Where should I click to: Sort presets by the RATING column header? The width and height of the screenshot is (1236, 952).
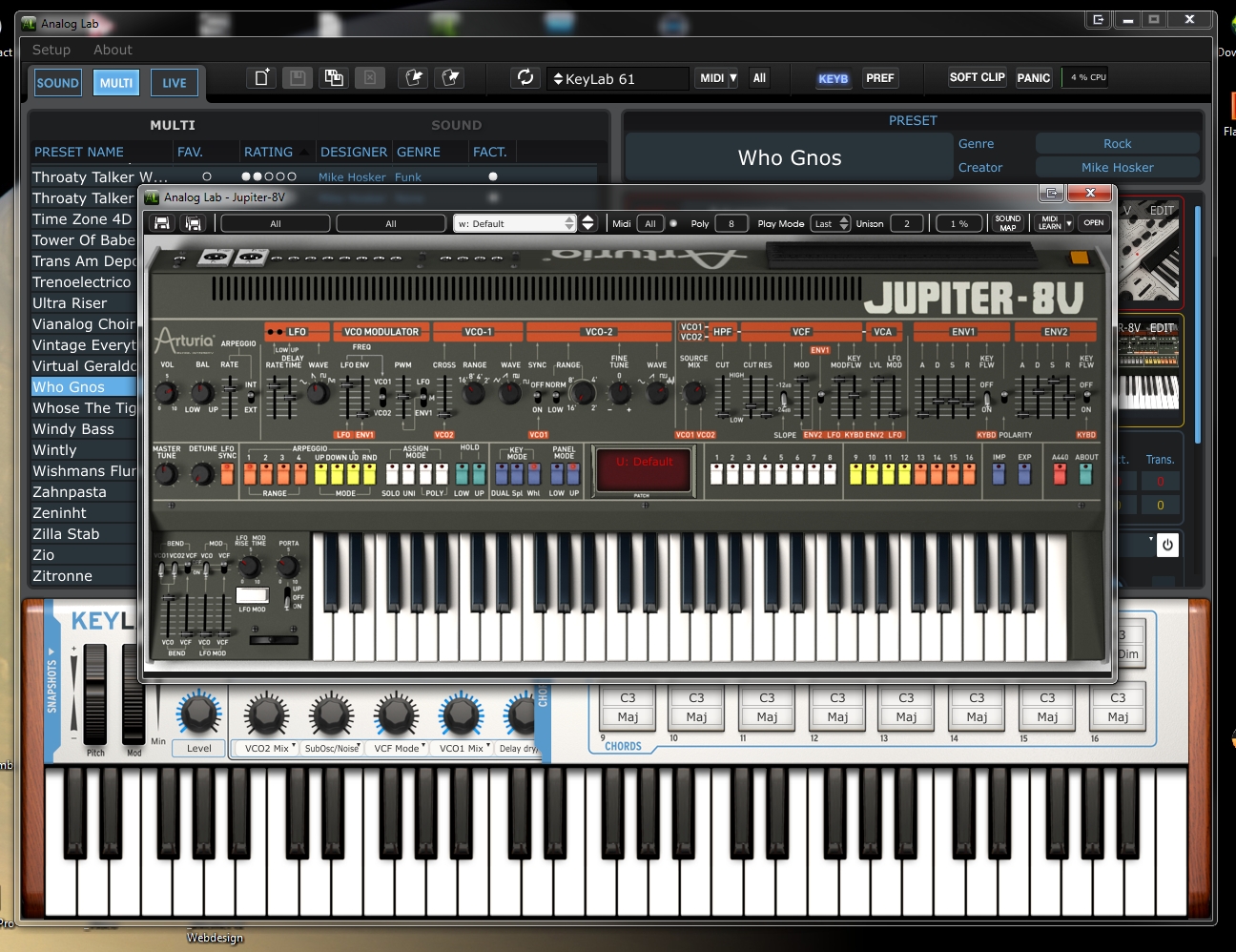coord(268,152)
